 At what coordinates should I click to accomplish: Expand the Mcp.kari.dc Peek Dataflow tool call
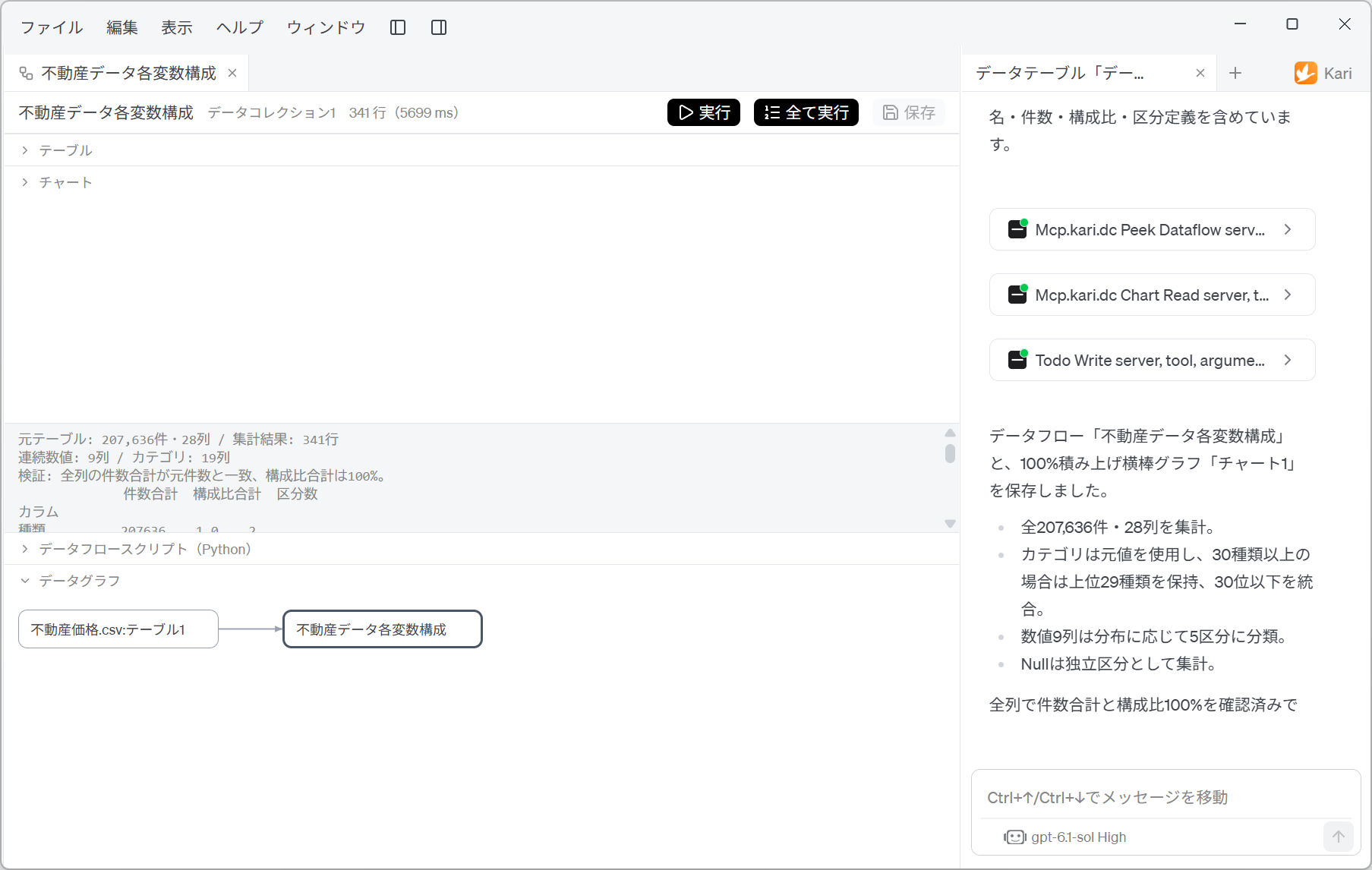click(1288, 229)
